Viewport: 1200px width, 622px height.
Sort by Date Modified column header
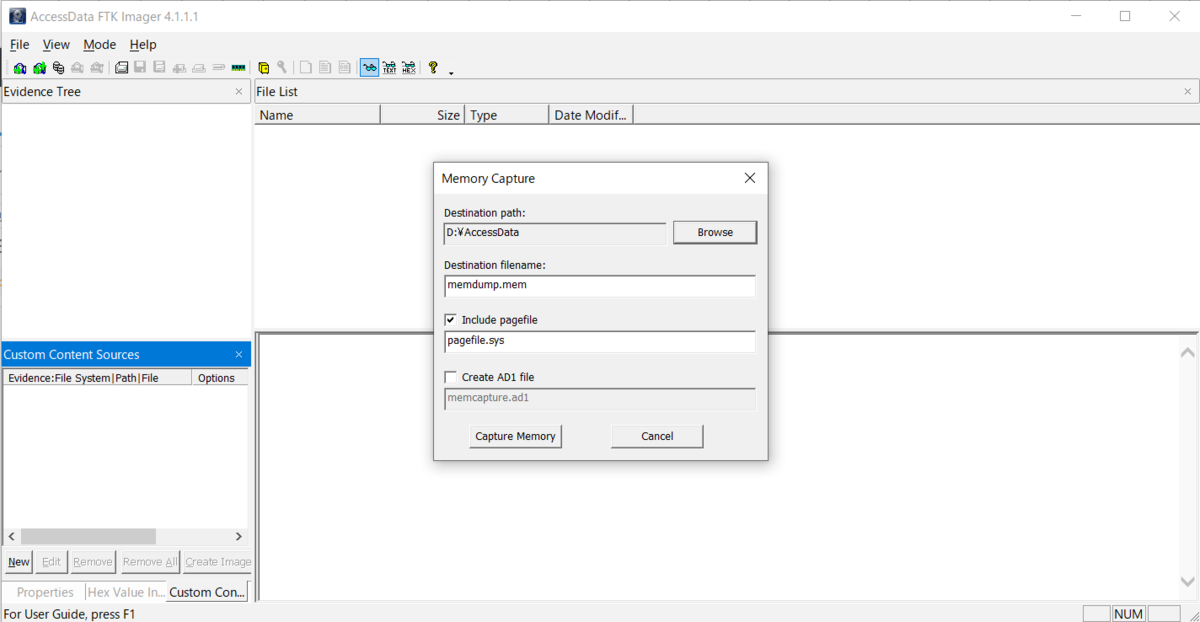(x=591, y=115)
